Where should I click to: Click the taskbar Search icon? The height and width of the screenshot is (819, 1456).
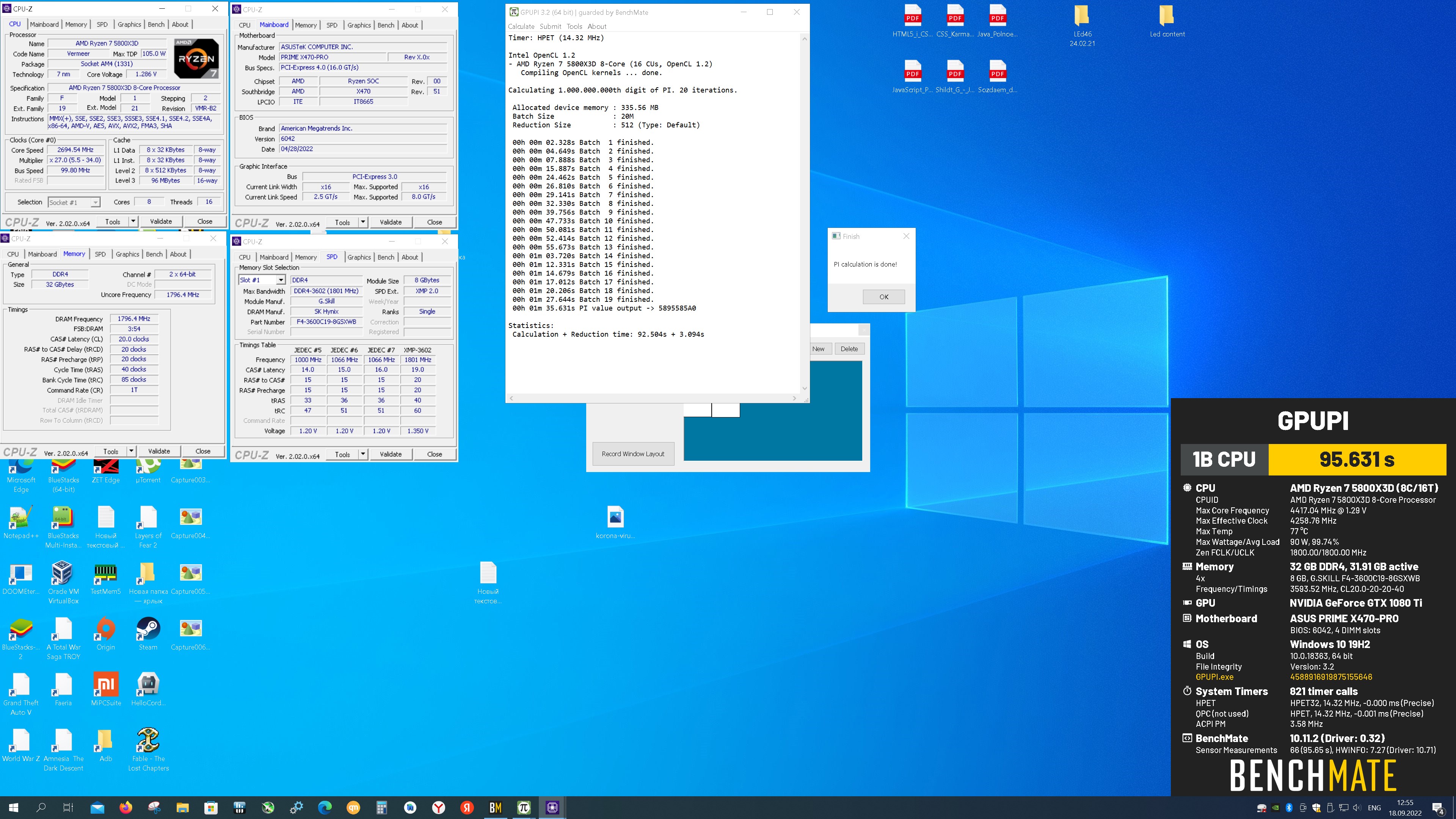(41, 808)
